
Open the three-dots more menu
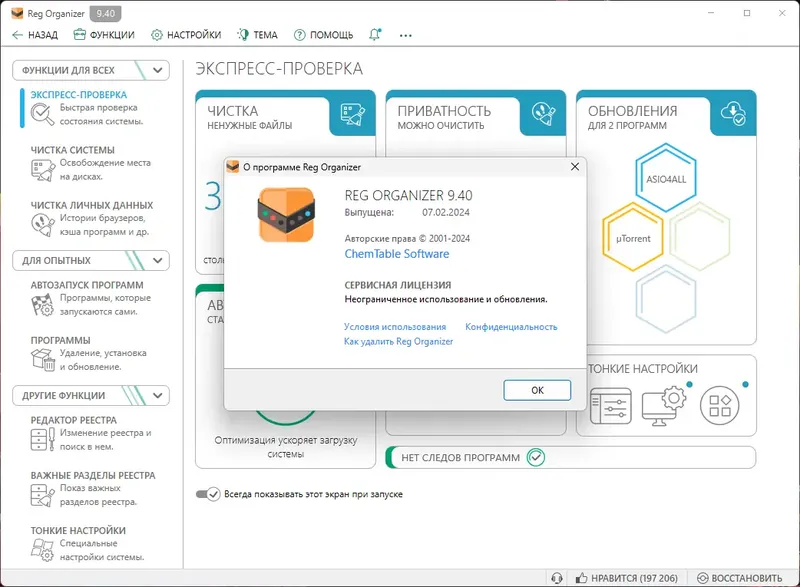(406, 35)
